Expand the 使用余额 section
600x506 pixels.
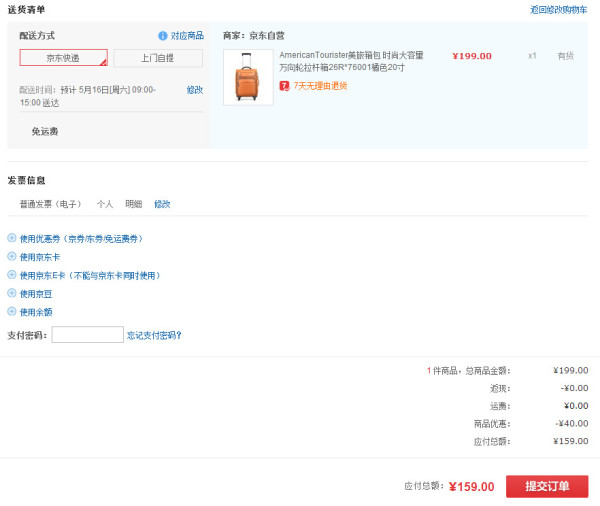(36, 312)
